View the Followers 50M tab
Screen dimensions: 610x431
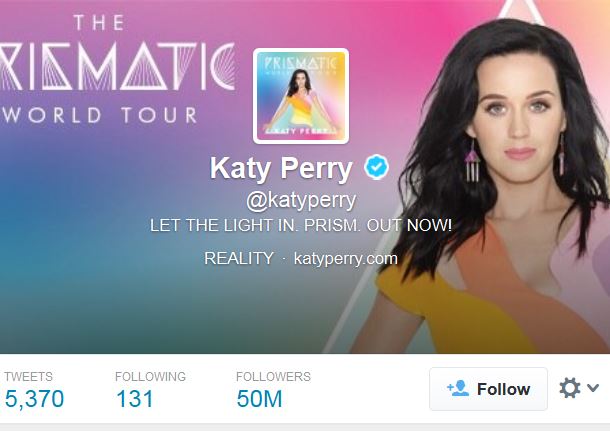tap(273, 391)
